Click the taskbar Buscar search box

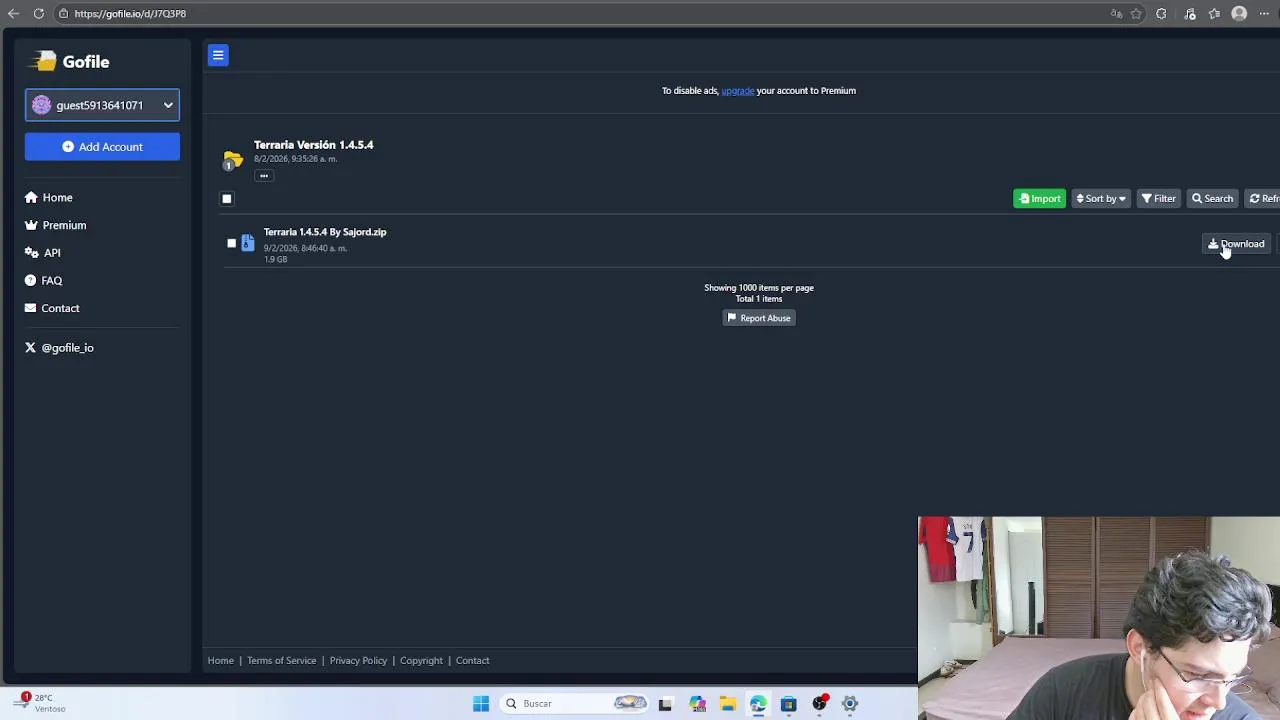tap(575, 704)
